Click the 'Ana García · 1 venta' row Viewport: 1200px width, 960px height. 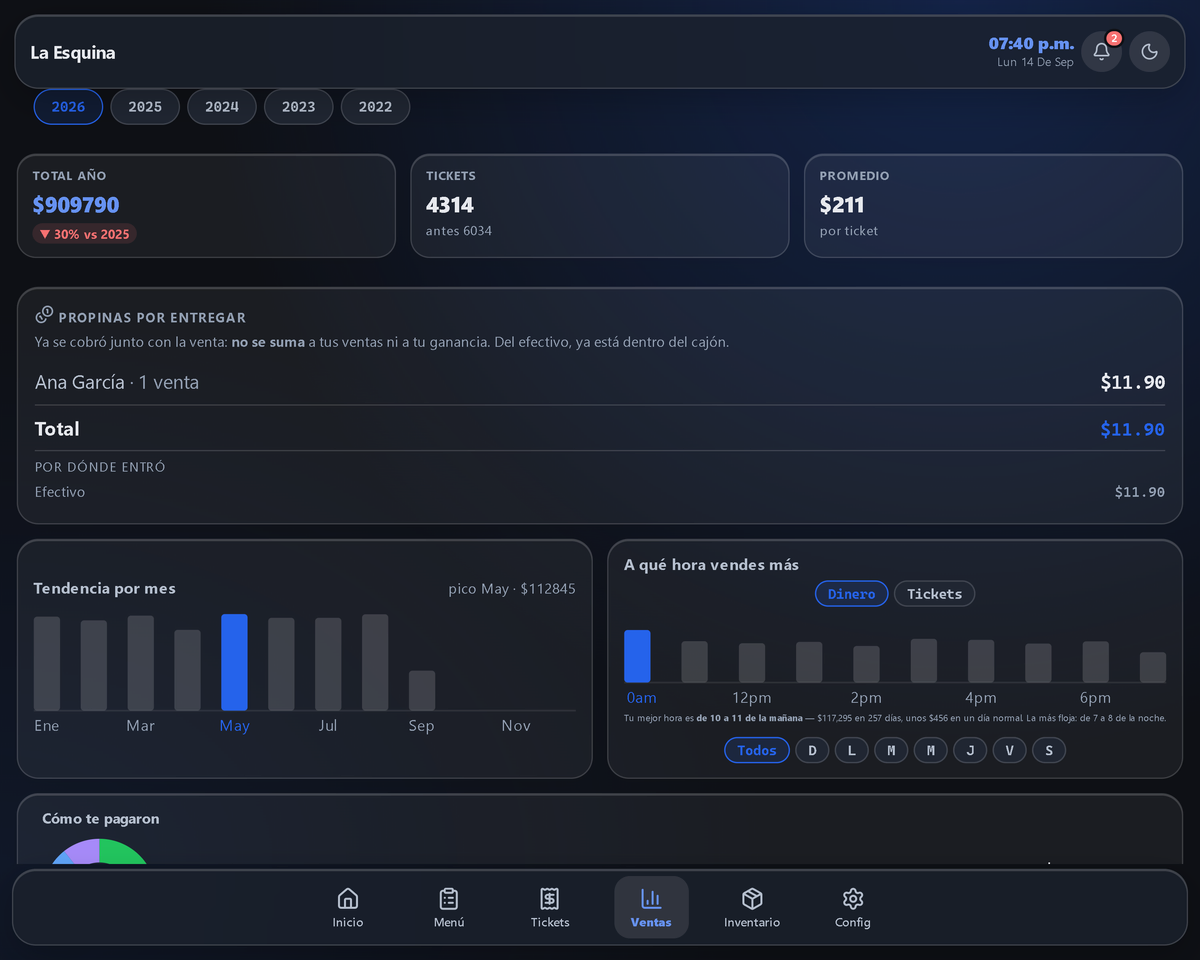tap(600, 382)
